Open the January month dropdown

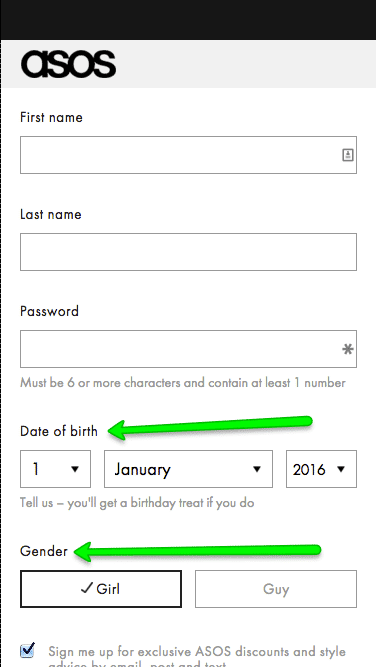coord(188,469)
